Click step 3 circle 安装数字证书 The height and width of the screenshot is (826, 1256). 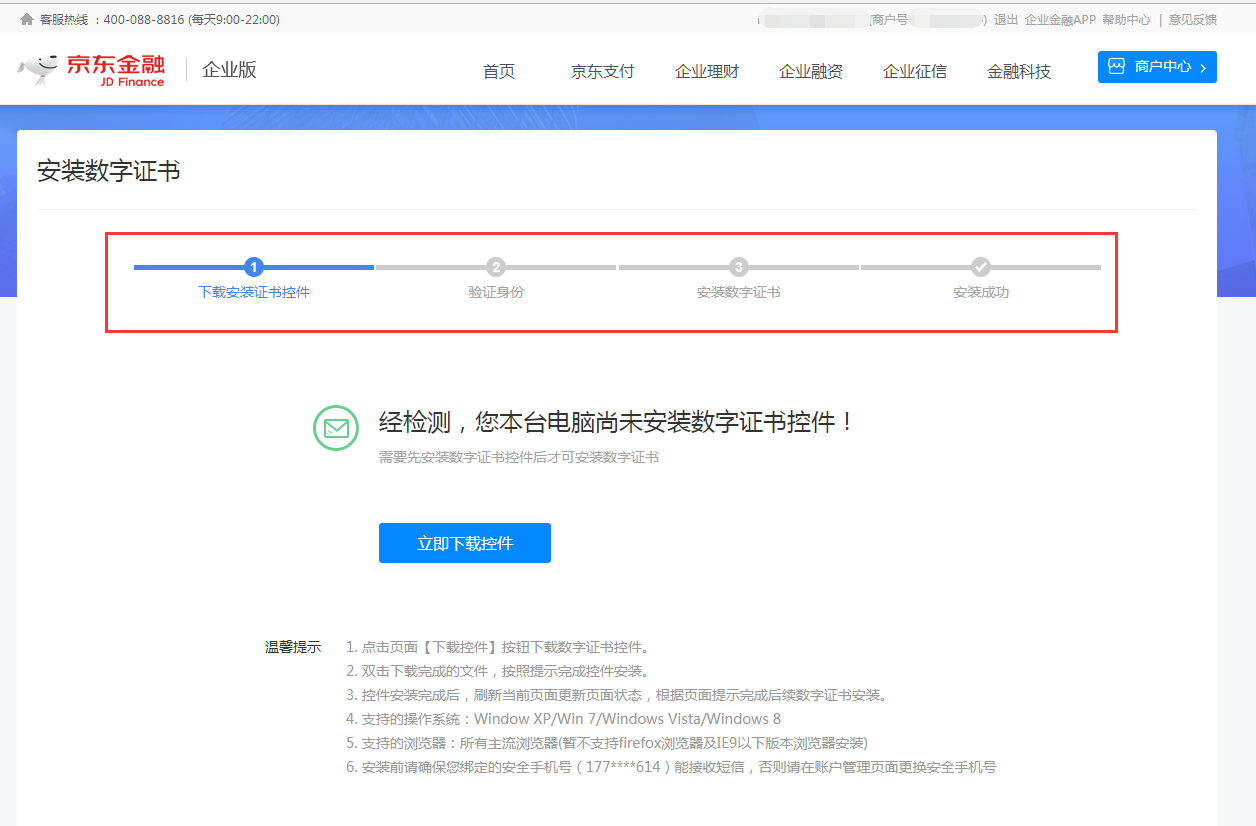[x=738, y=267]
